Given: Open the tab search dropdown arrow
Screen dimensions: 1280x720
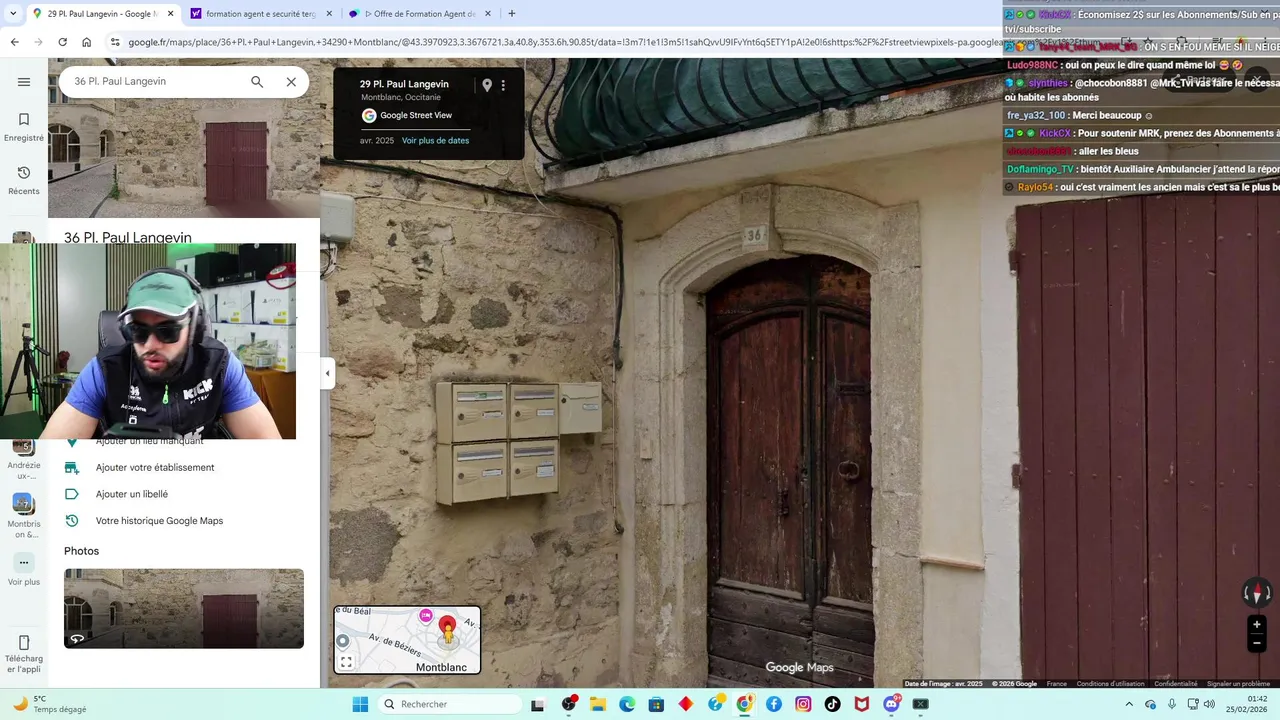Looking at the screenshot, I should (12, 14).
